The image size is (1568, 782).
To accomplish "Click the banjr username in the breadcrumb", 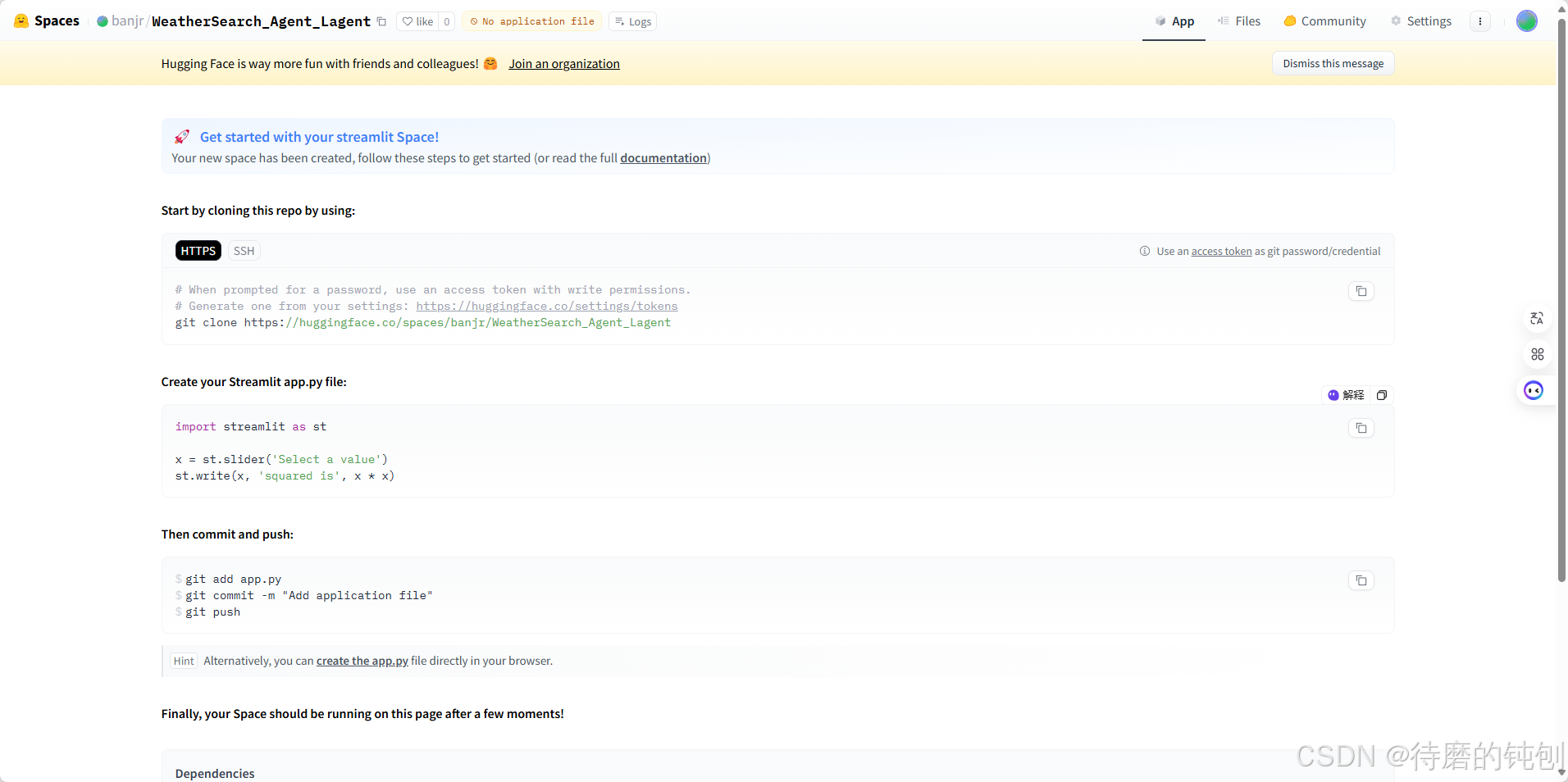I will pyautogui.click(x=127, y=21).
